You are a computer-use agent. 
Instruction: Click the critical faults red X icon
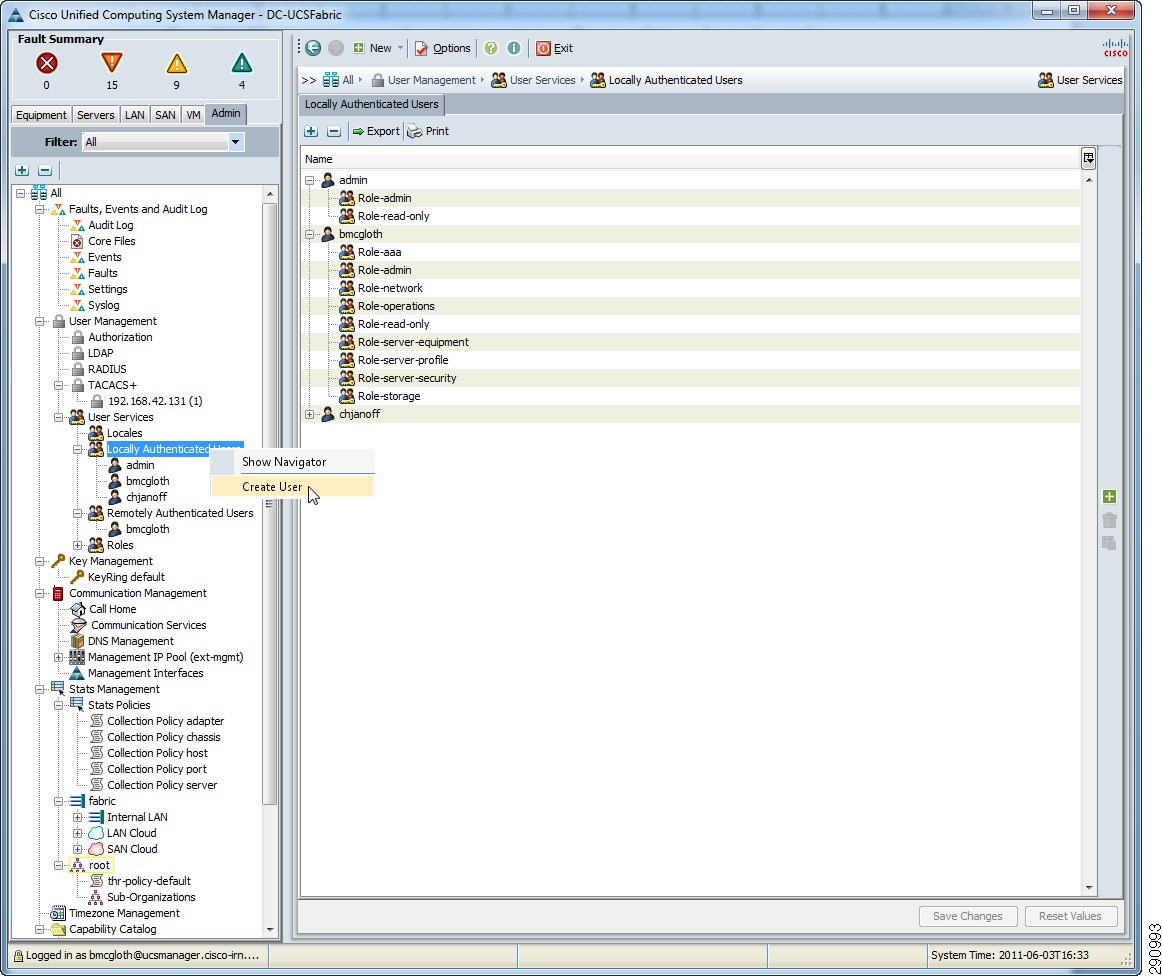point(47,64)
